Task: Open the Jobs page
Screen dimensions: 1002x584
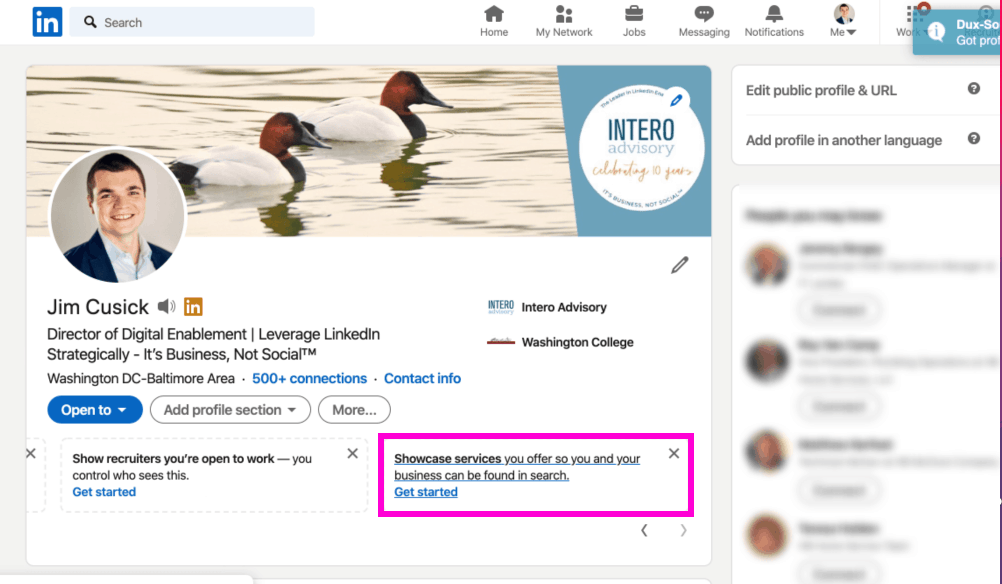Action: click(634, 22)
